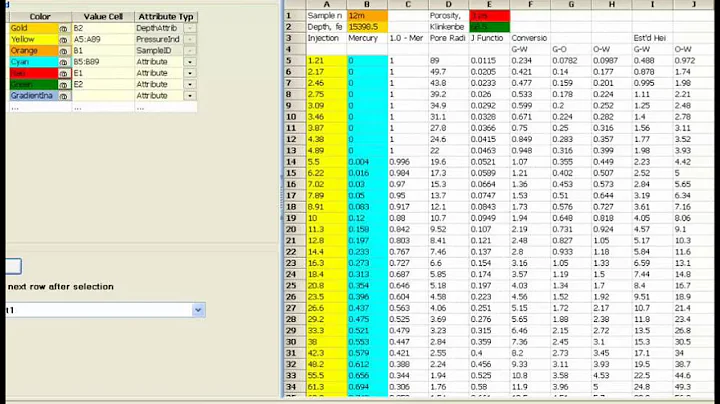This screenshot has width=720, height=404.
Task: Click yellow cell with value 1.21
Action: [x=326, y=61]
